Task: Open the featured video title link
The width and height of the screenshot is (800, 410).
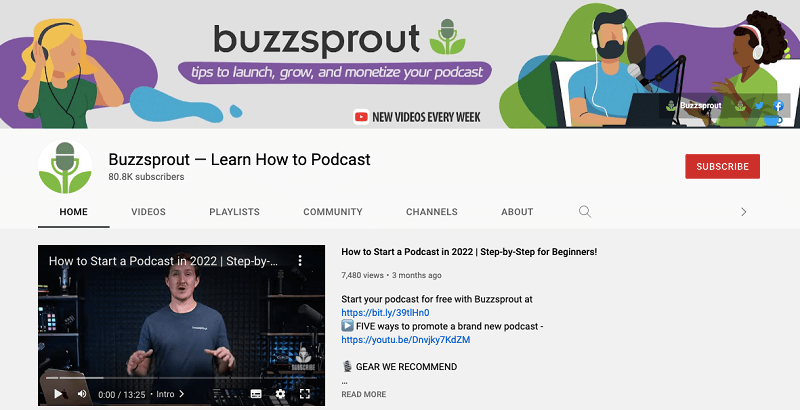Action: tap(469, 251)
